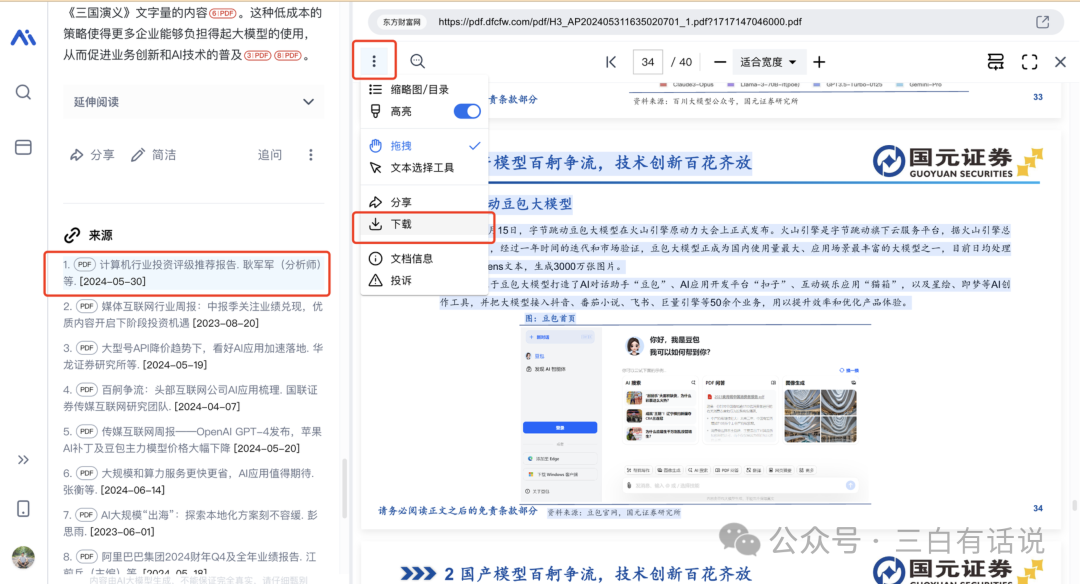Image resolution: width=1080 pixels, height=584 pixels.
Task: Click the 3 PDF citation badge
Action: pyautogui.click(x=258, y=55)
